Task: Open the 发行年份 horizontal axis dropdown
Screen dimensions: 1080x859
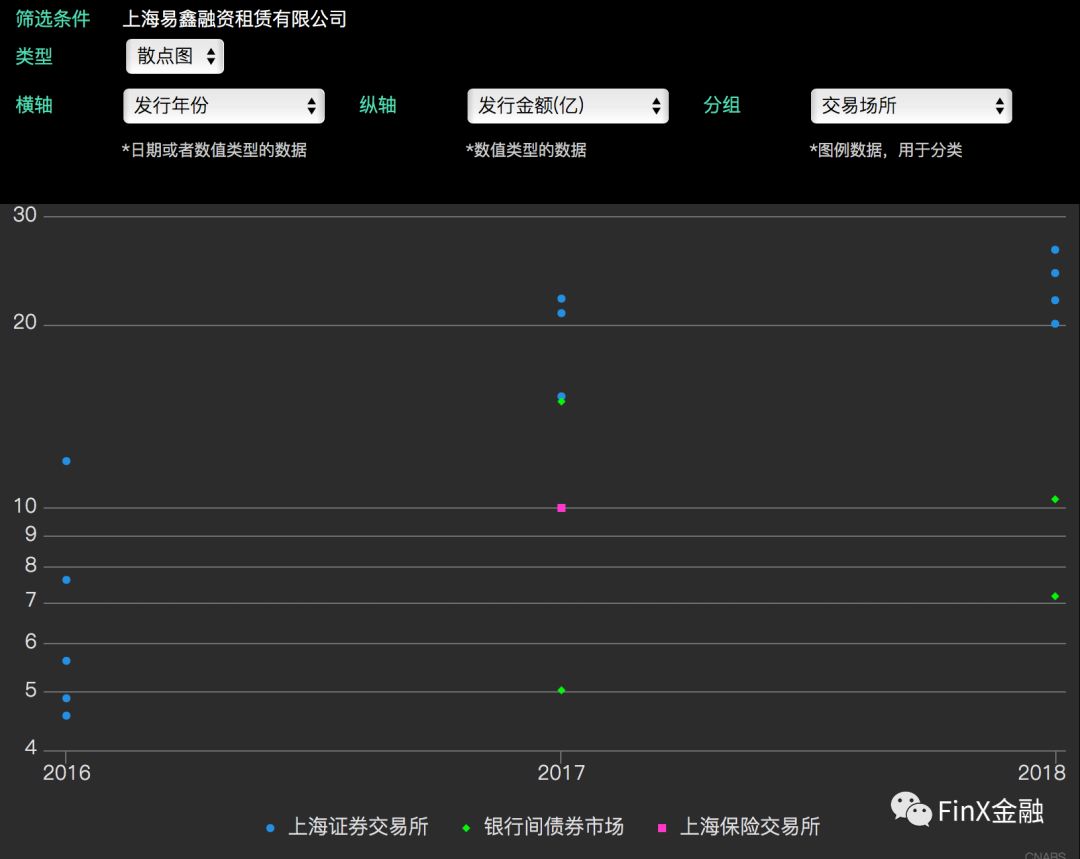Action: [x=224, y=106]
